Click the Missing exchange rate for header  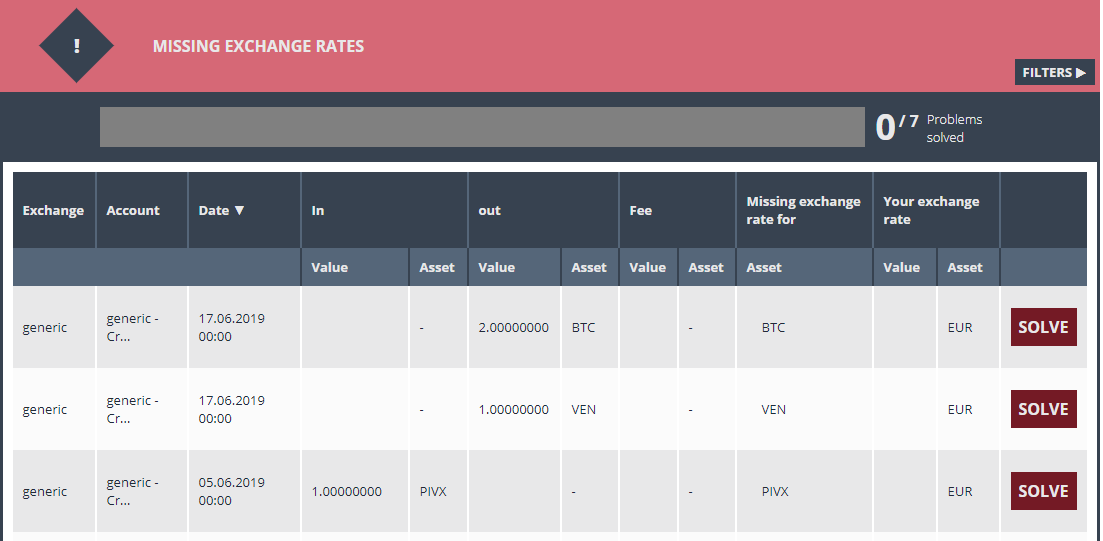804,210
